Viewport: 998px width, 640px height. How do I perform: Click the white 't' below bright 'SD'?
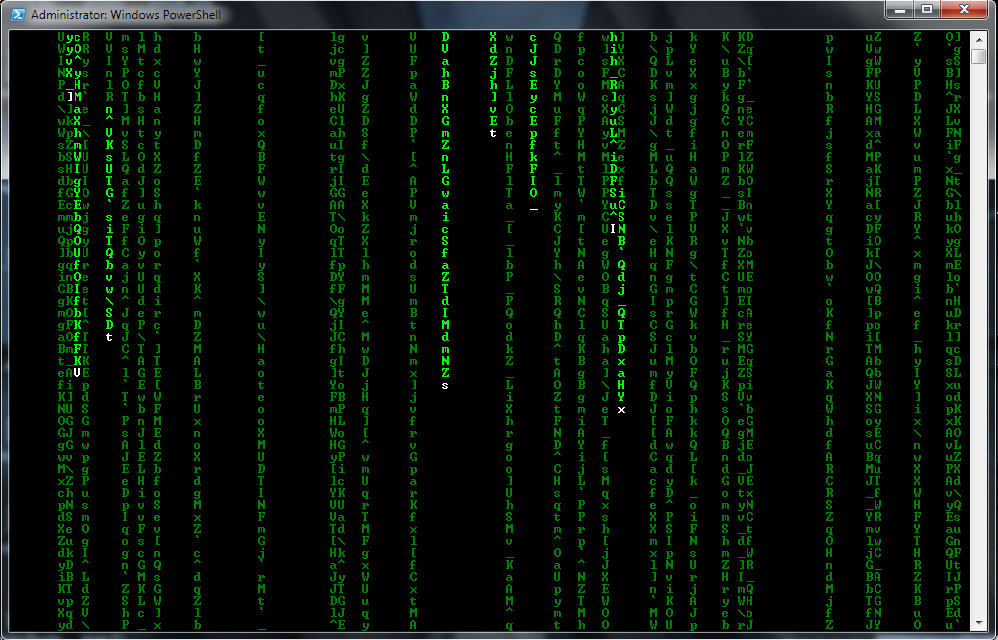109,337
